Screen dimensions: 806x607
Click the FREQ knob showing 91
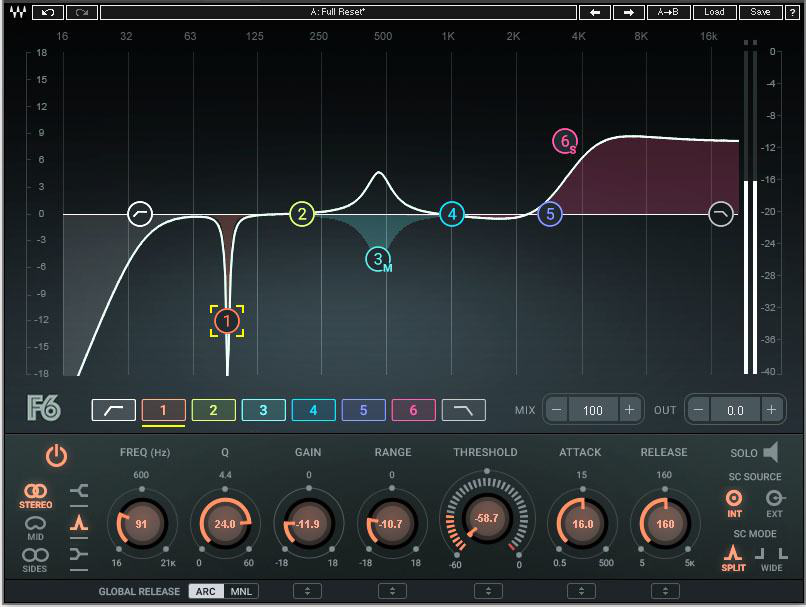[141, 524]
